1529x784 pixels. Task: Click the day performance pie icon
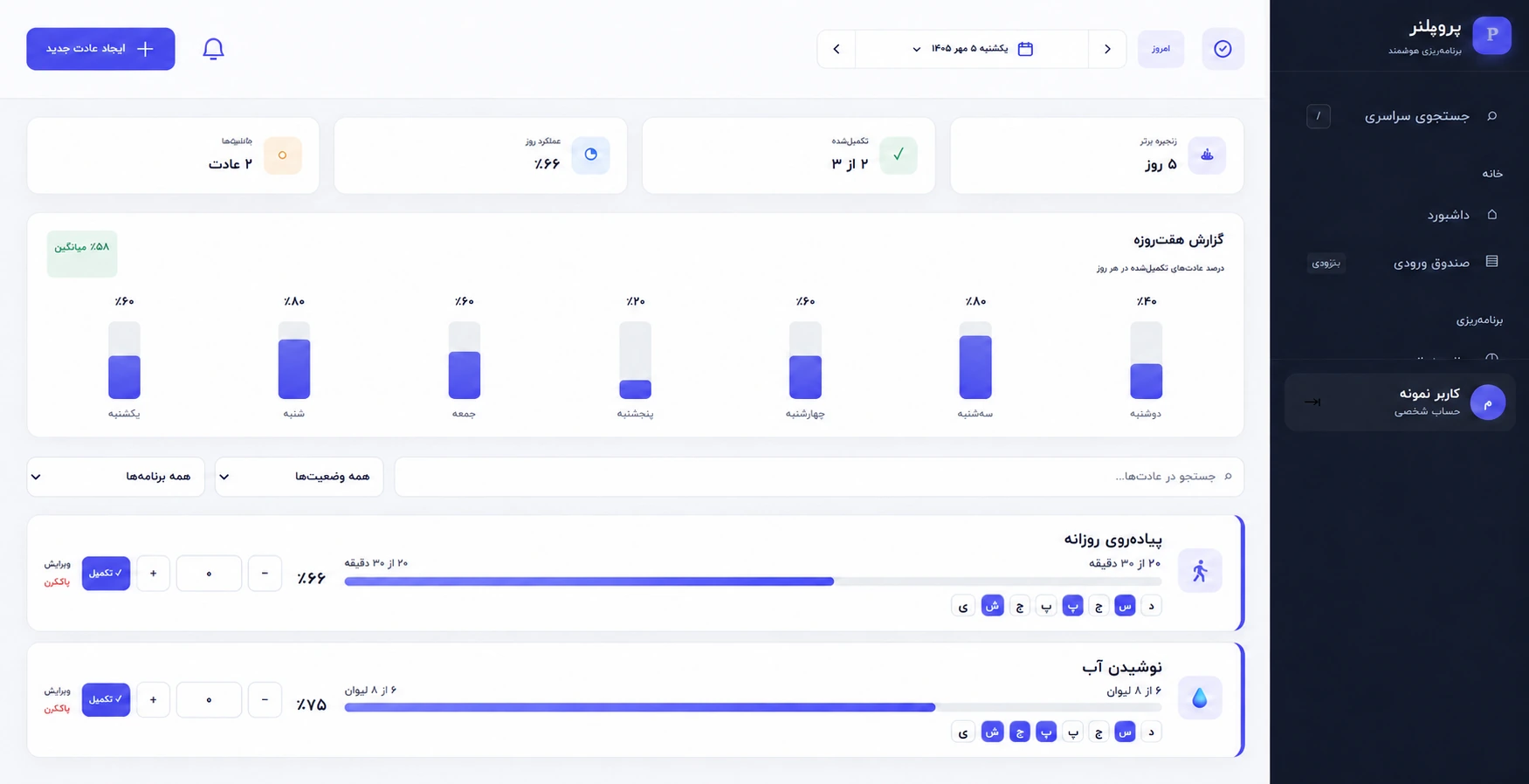point(591,155)
